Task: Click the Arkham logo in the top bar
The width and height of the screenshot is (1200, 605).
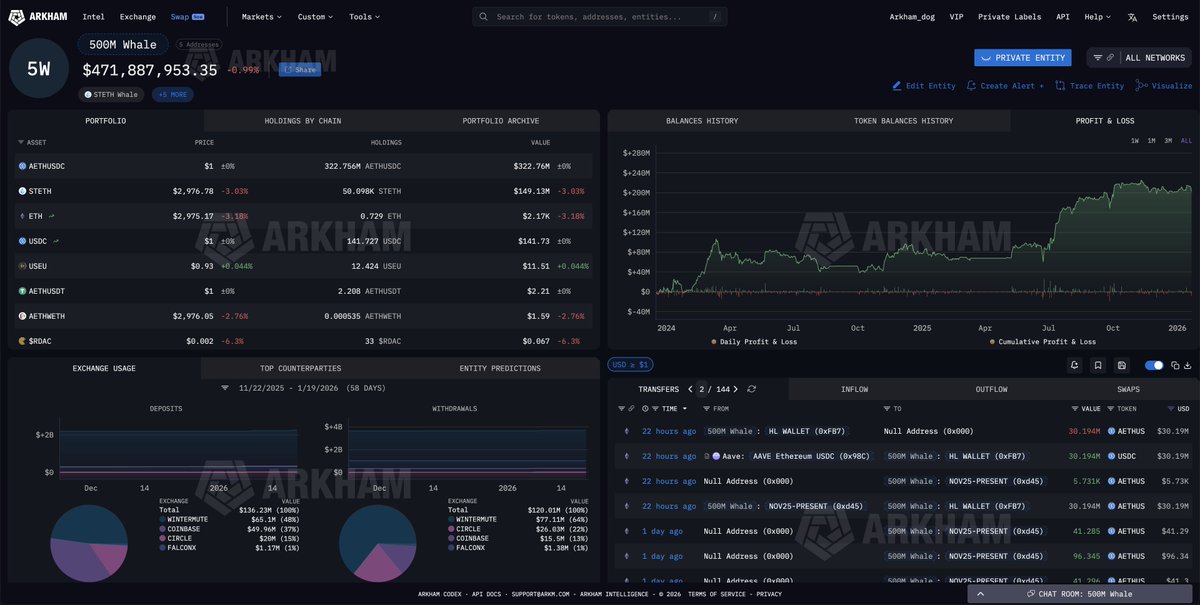Action: coord(38,16)
